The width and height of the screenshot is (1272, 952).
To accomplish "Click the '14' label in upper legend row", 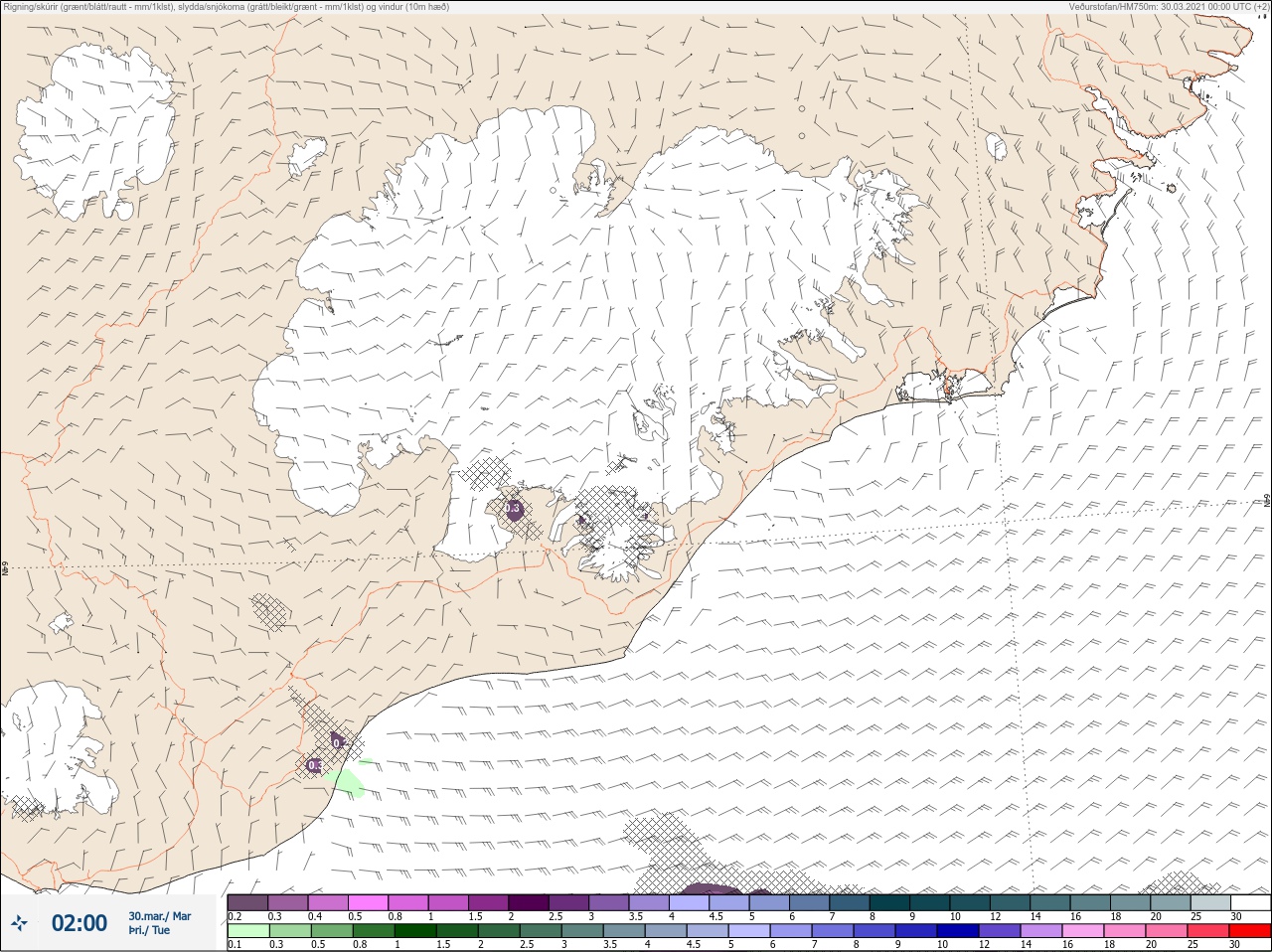I will click(1035, 916).
